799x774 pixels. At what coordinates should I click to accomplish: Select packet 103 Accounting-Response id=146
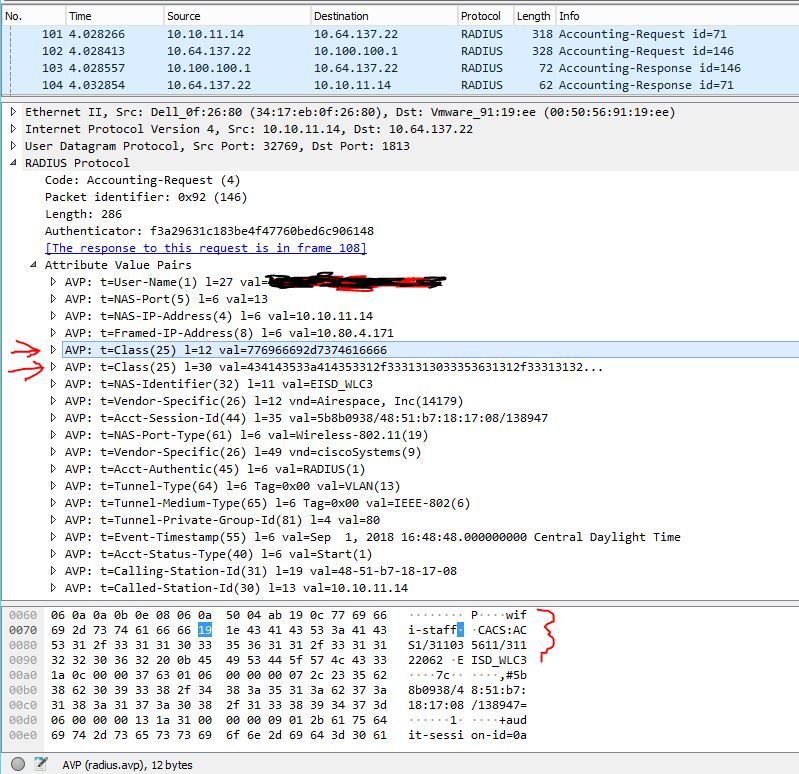click(x=300, y=68)
